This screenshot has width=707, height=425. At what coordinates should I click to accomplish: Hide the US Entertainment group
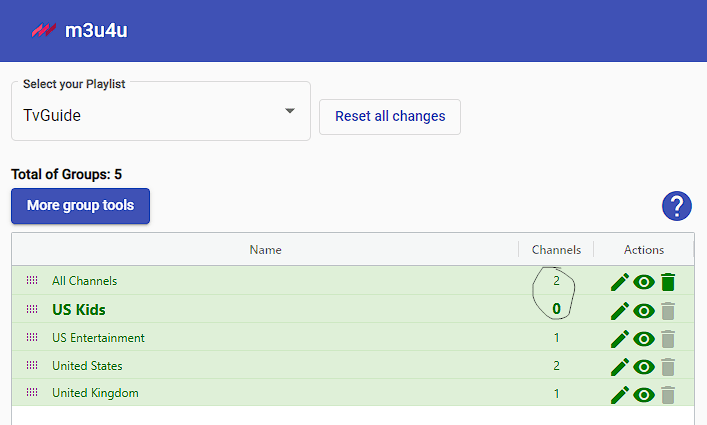click(x=644, y=339)
